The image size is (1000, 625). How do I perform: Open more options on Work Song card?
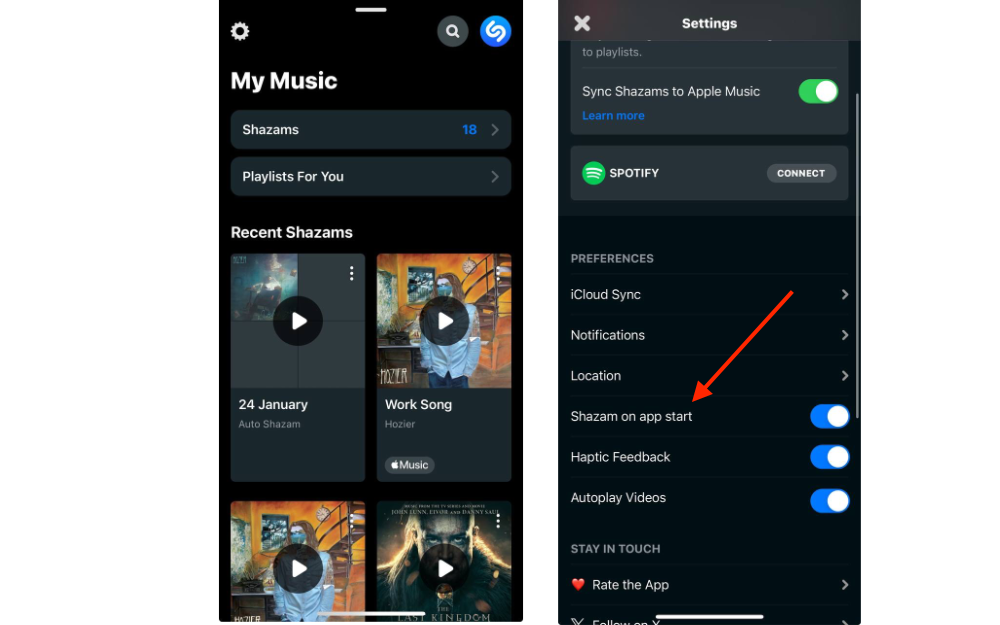point(498,274)
